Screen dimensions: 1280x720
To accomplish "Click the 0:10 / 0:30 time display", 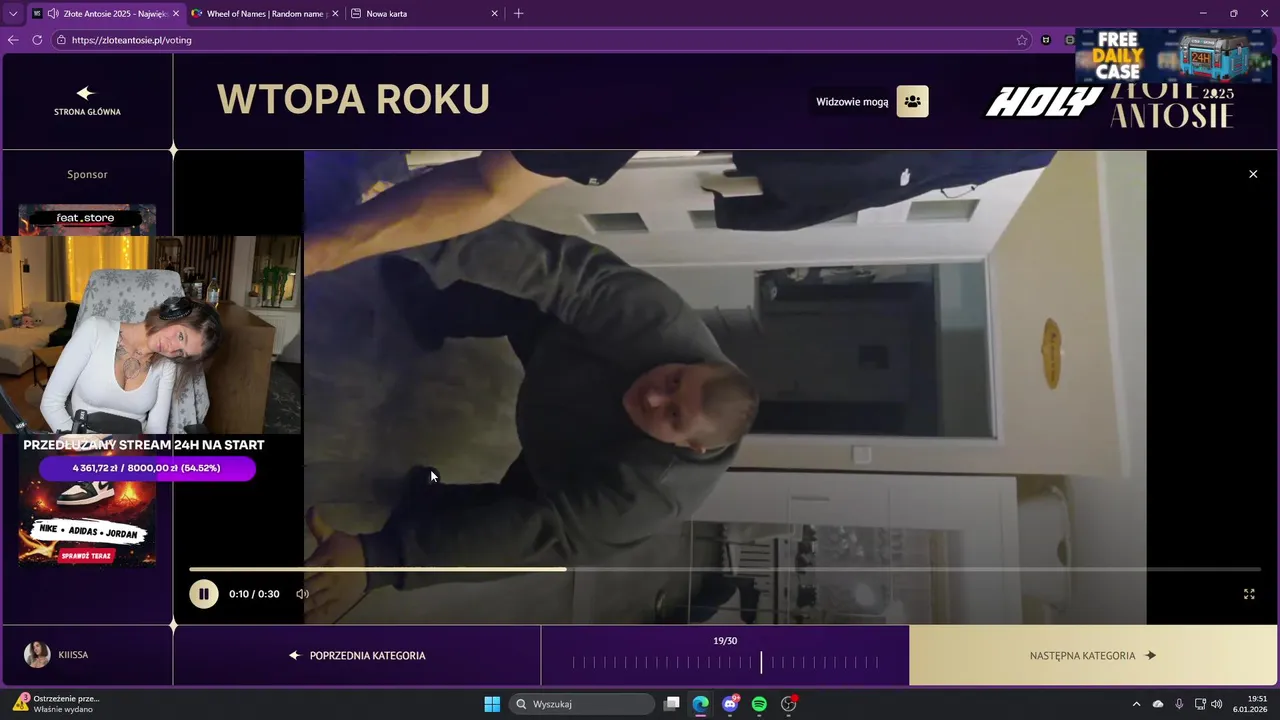I will [254, 594].
